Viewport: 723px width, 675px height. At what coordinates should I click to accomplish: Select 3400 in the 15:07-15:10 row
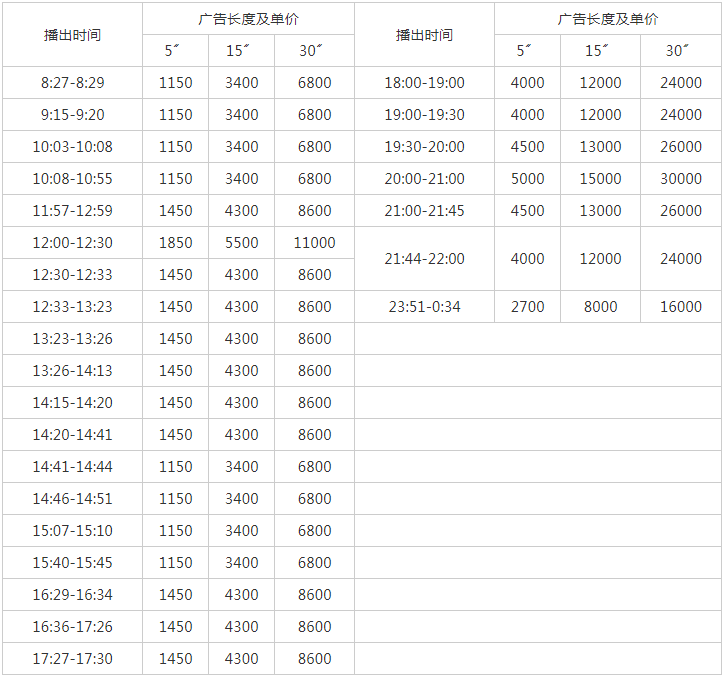pyautogui.click(x=242, y=530)
